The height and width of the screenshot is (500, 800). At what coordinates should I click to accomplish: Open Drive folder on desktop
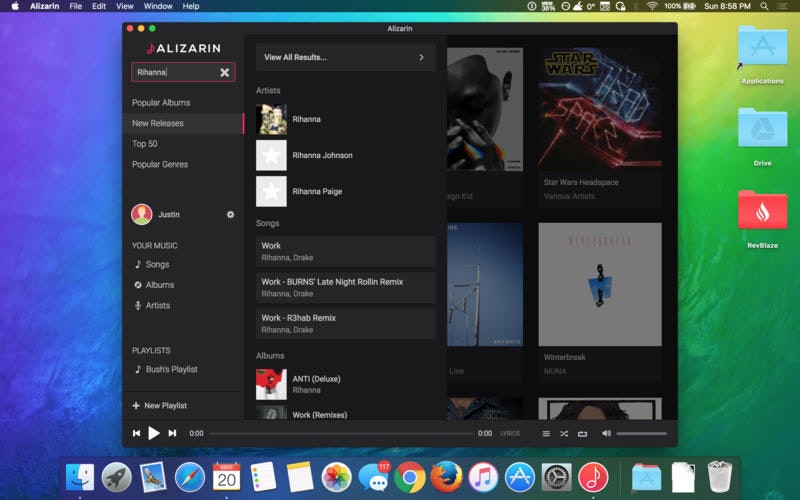point(762,128)
